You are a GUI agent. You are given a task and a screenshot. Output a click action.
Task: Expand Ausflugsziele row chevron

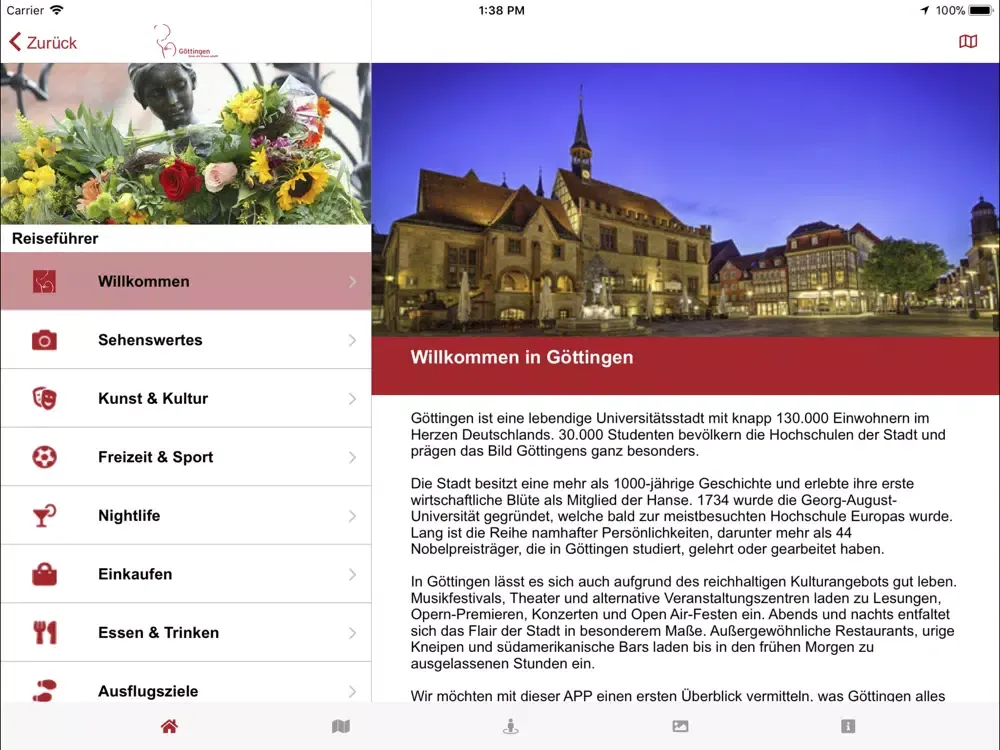tap(353, 691)
